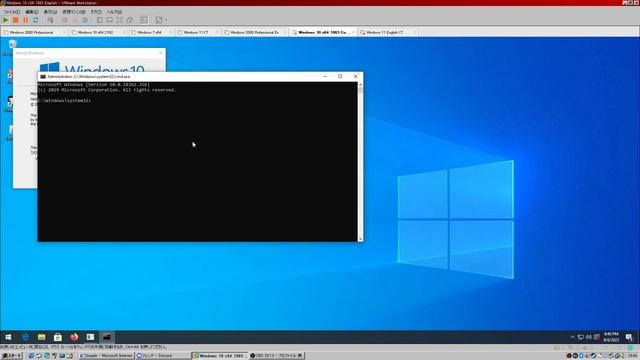The height and width of the screenshot is (360, 640).
Task: Open the Virtual Machine menu in VMware
Action: tap(74, 12)
